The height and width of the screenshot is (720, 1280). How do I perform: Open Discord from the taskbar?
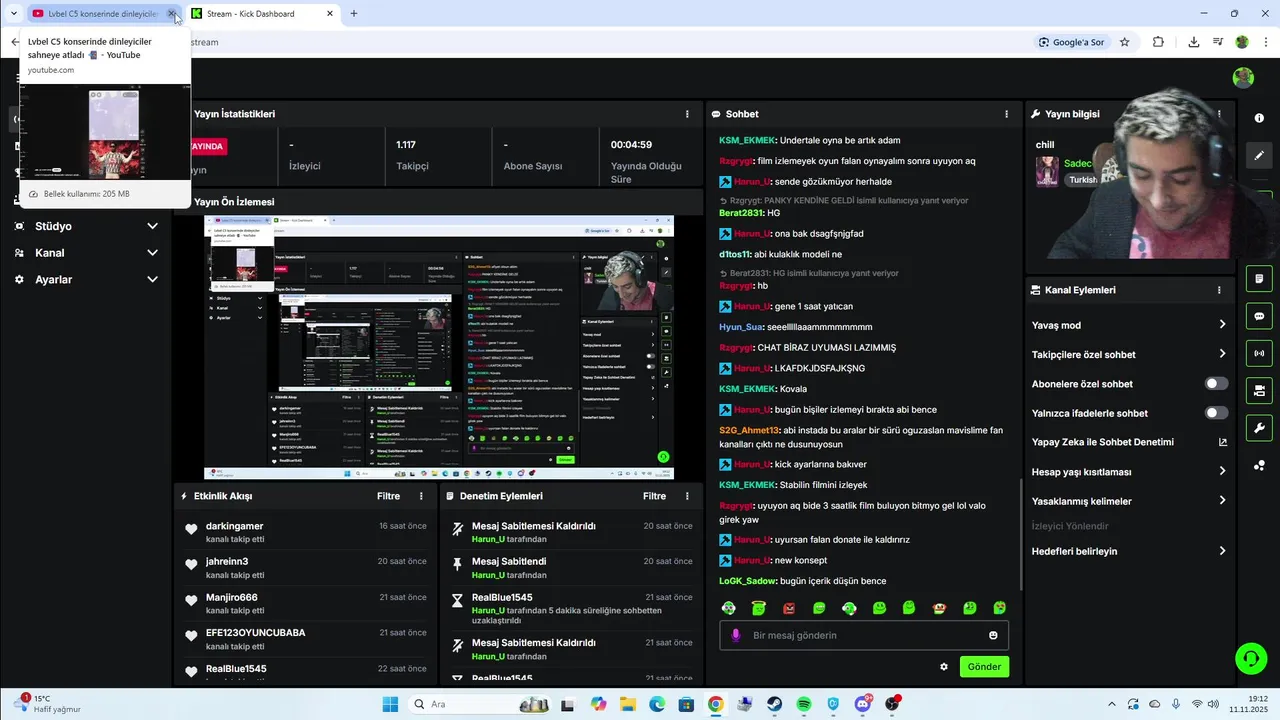click(x=863, y=704)
